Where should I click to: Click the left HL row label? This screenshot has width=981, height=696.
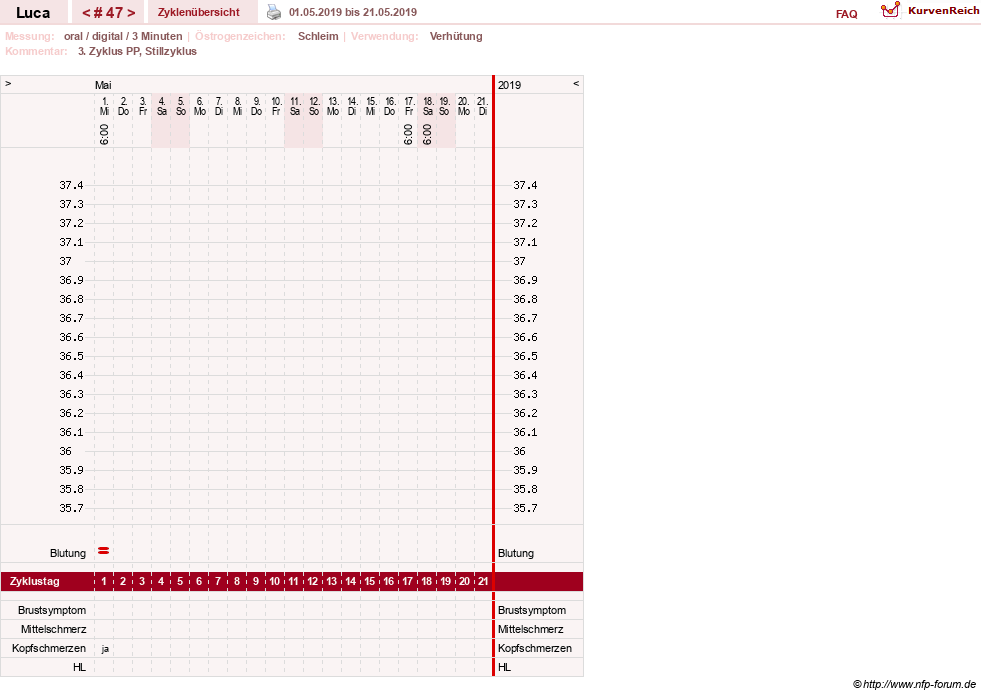(x=79, y=667)
